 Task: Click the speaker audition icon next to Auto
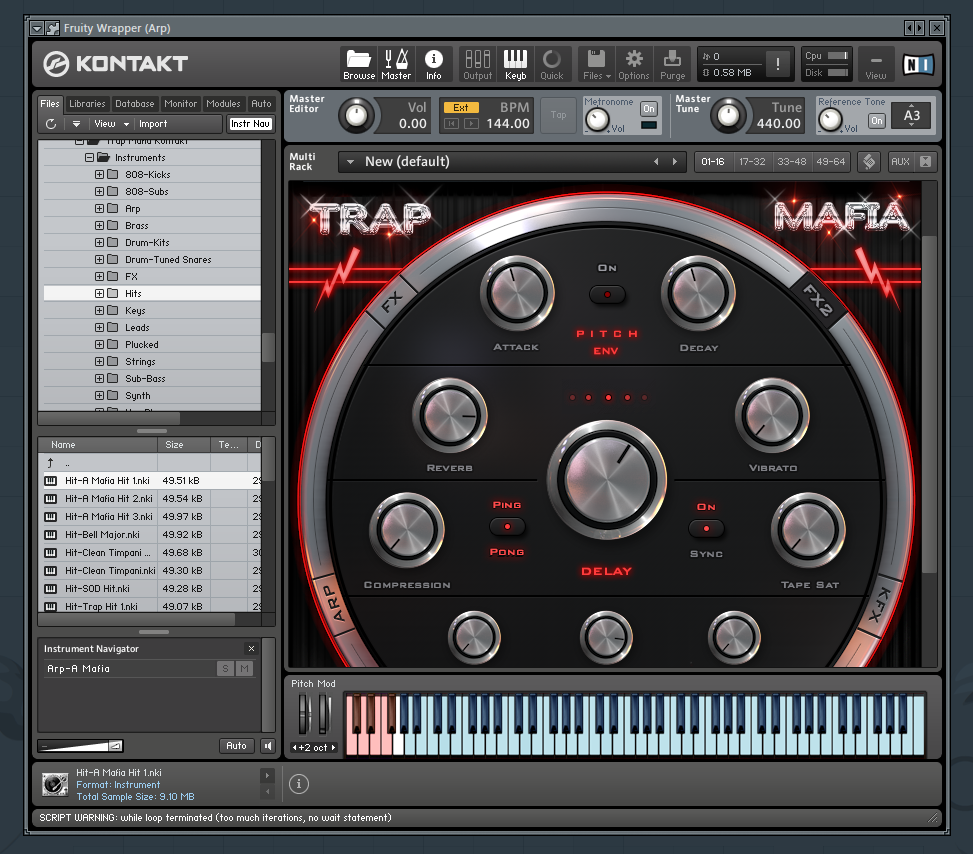coord(267,745)
